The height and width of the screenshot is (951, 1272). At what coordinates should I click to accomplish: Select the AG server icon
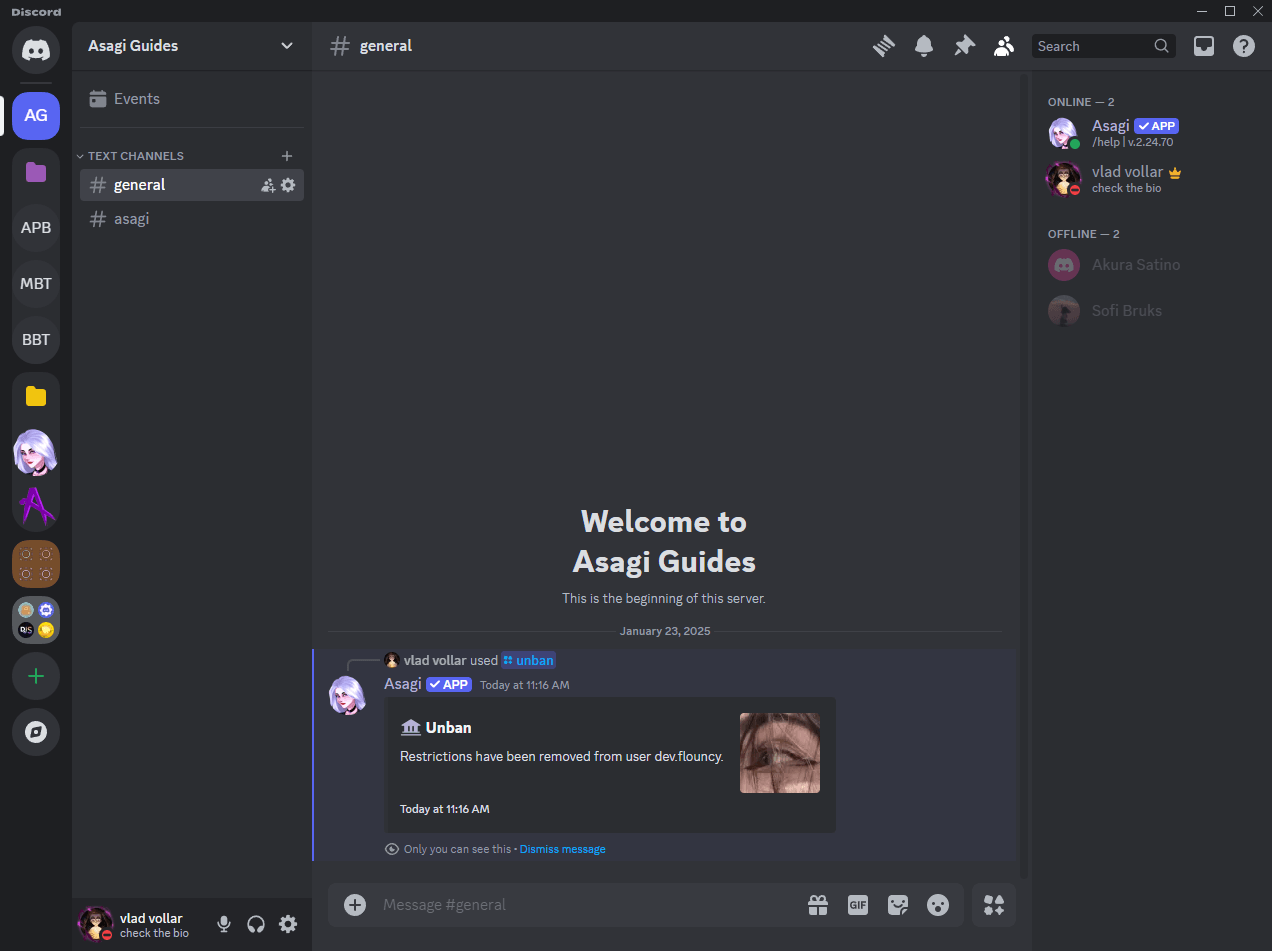(36, 115)
